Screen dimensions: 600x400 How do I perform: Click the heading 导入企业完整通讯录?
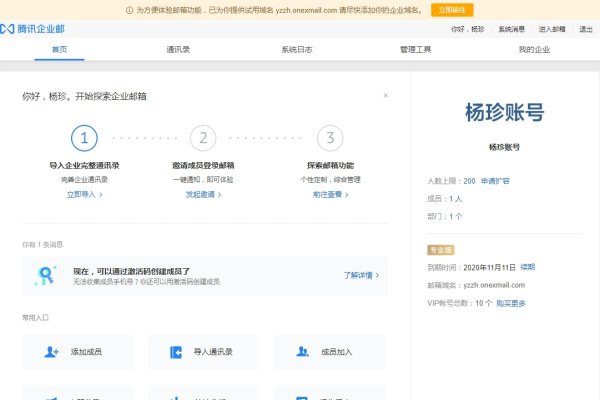[84, 165]
